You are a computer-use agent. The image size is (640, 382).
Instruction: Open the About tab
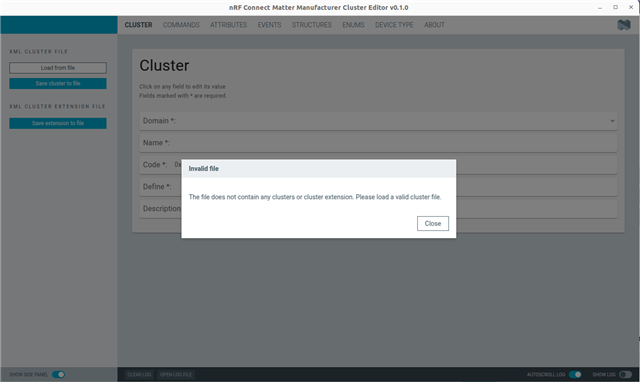tap(434, 25)
